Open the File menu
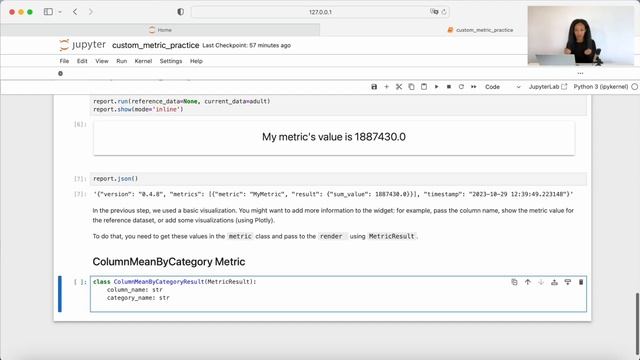 (64, 61)
